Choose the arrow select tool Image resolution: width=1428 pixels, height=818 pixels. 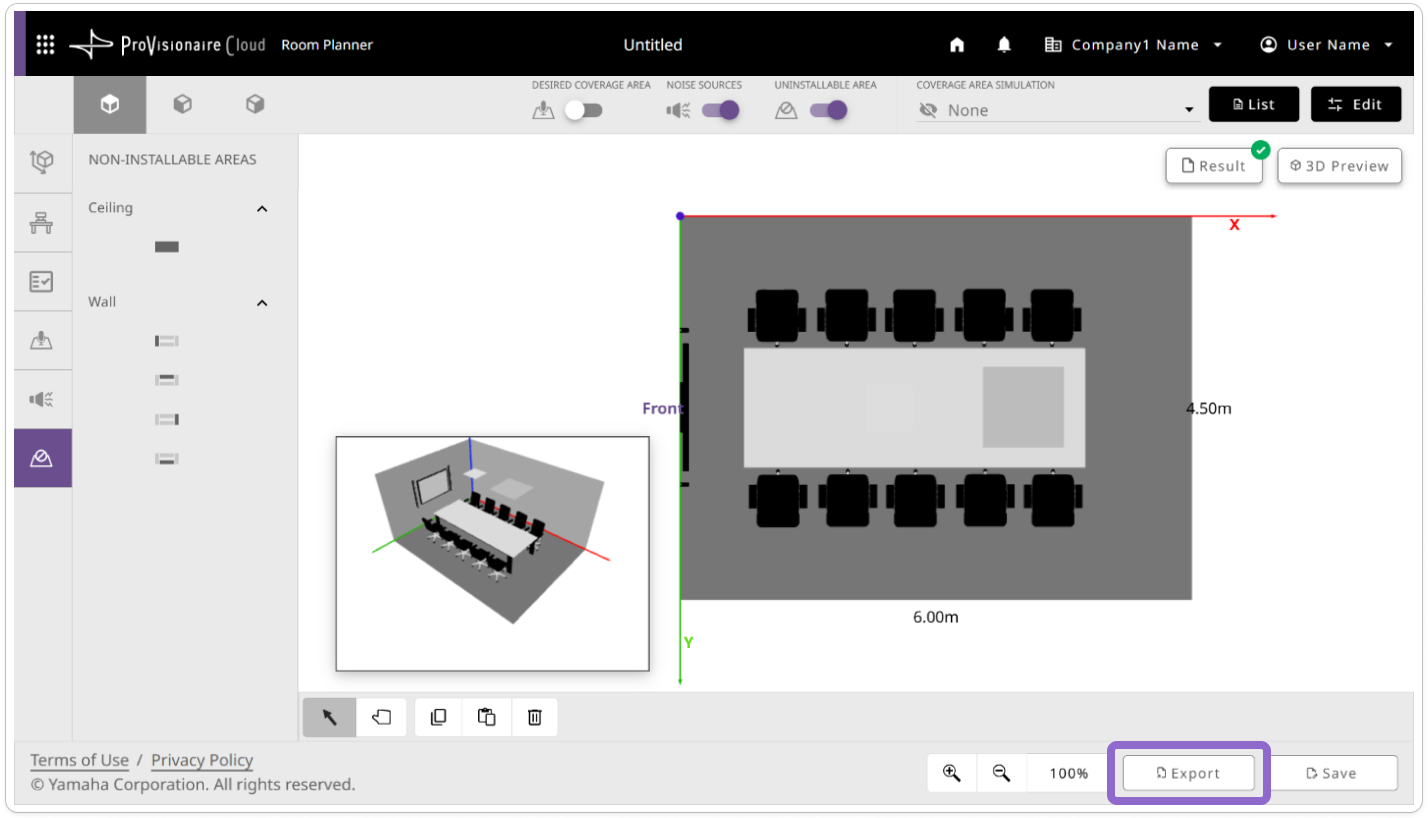click(x=330, y=717)
